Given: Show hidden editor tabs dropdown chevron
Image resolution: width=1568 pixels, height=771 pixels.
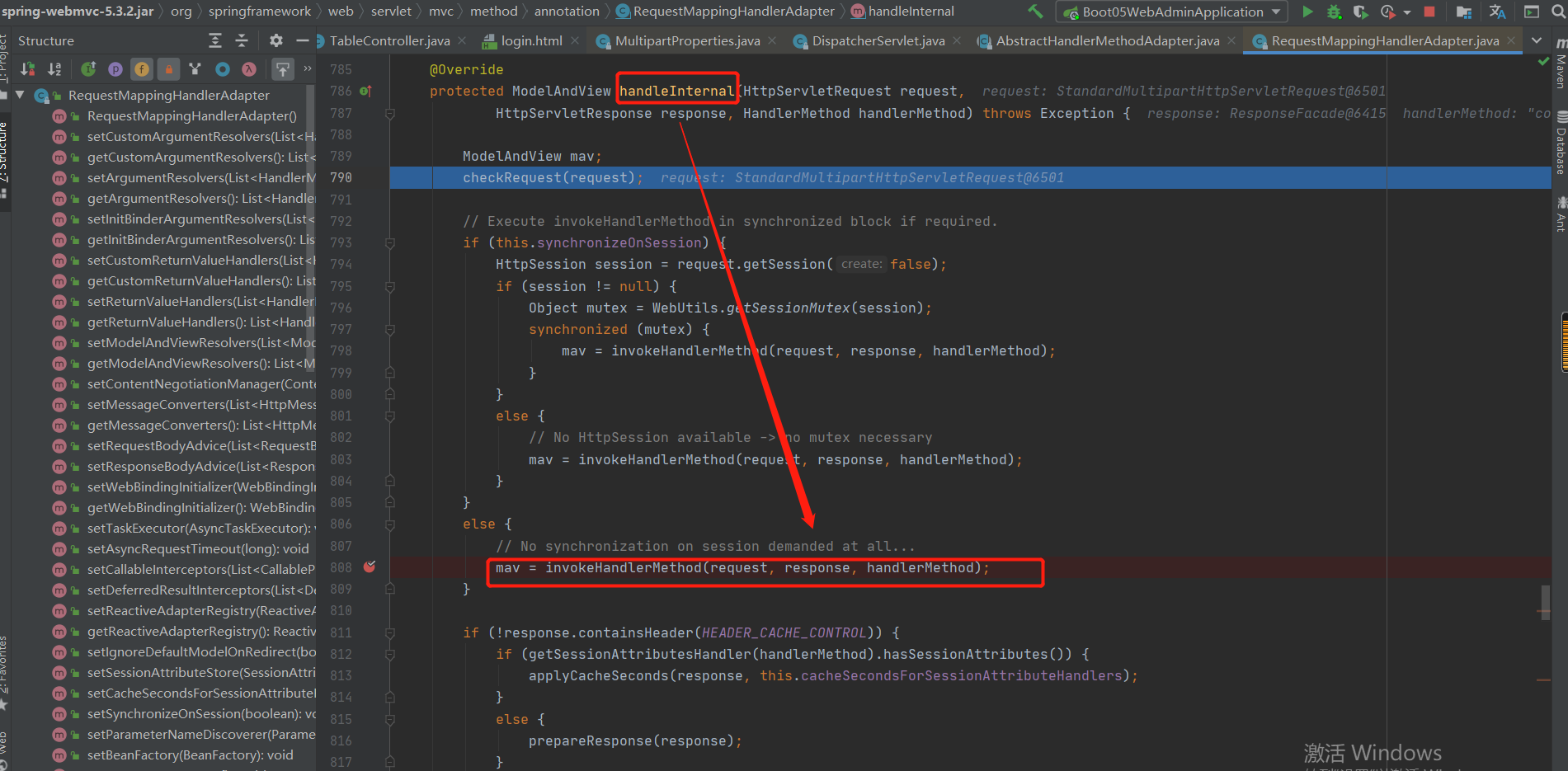Looking at the screenshot, I should 1537,40.
